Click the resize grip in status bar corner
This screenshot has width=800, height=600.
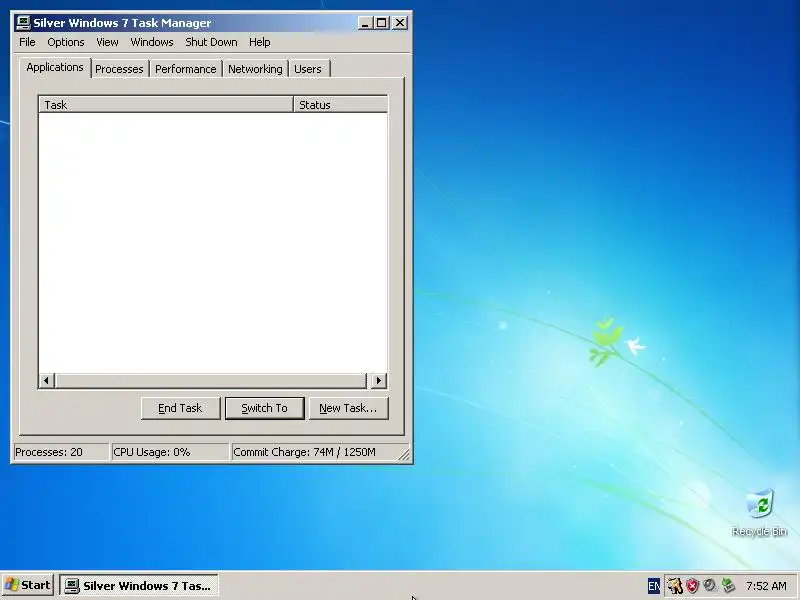coord(404,454)
